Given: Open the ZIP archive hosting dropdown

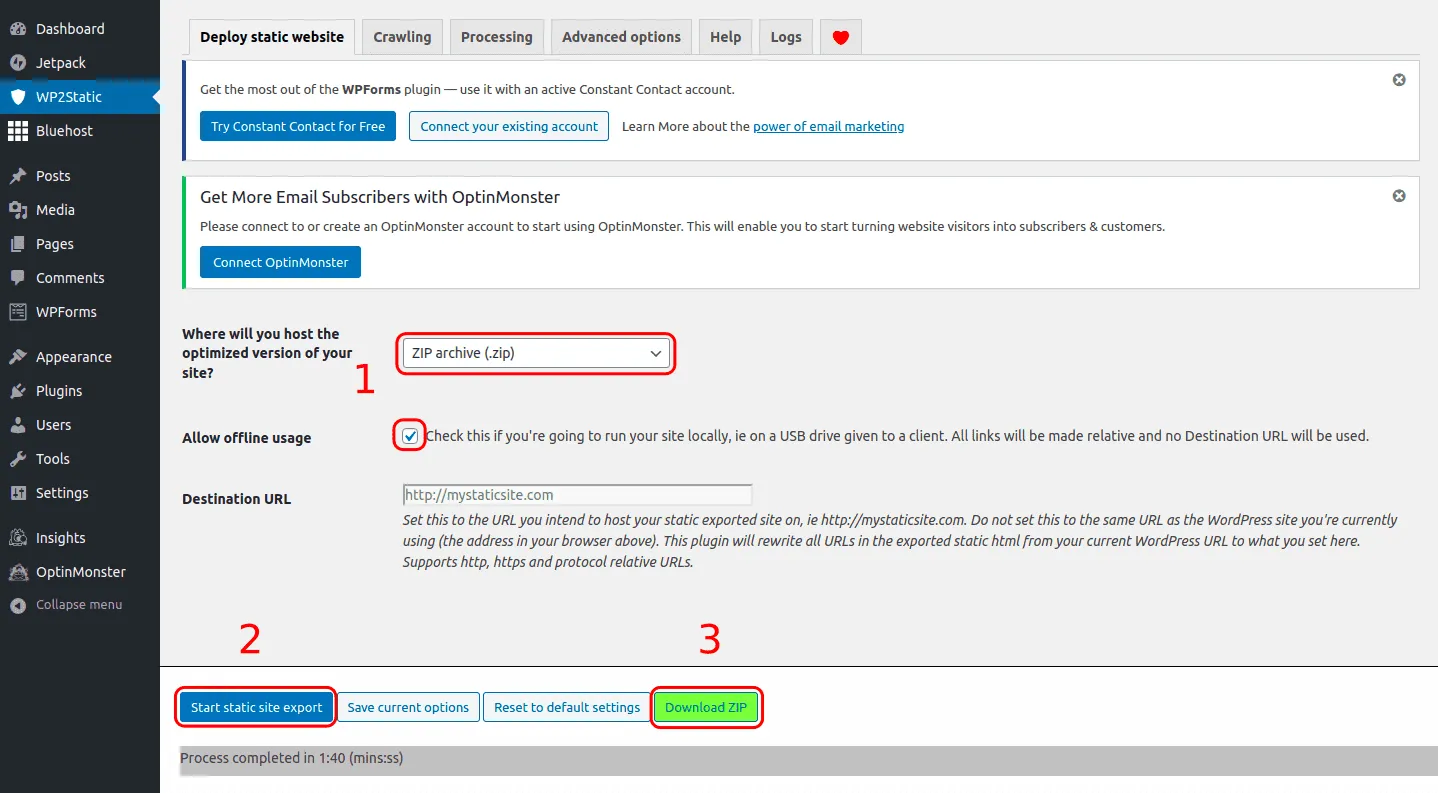Looking at the screenshot, I should [536, 353].
